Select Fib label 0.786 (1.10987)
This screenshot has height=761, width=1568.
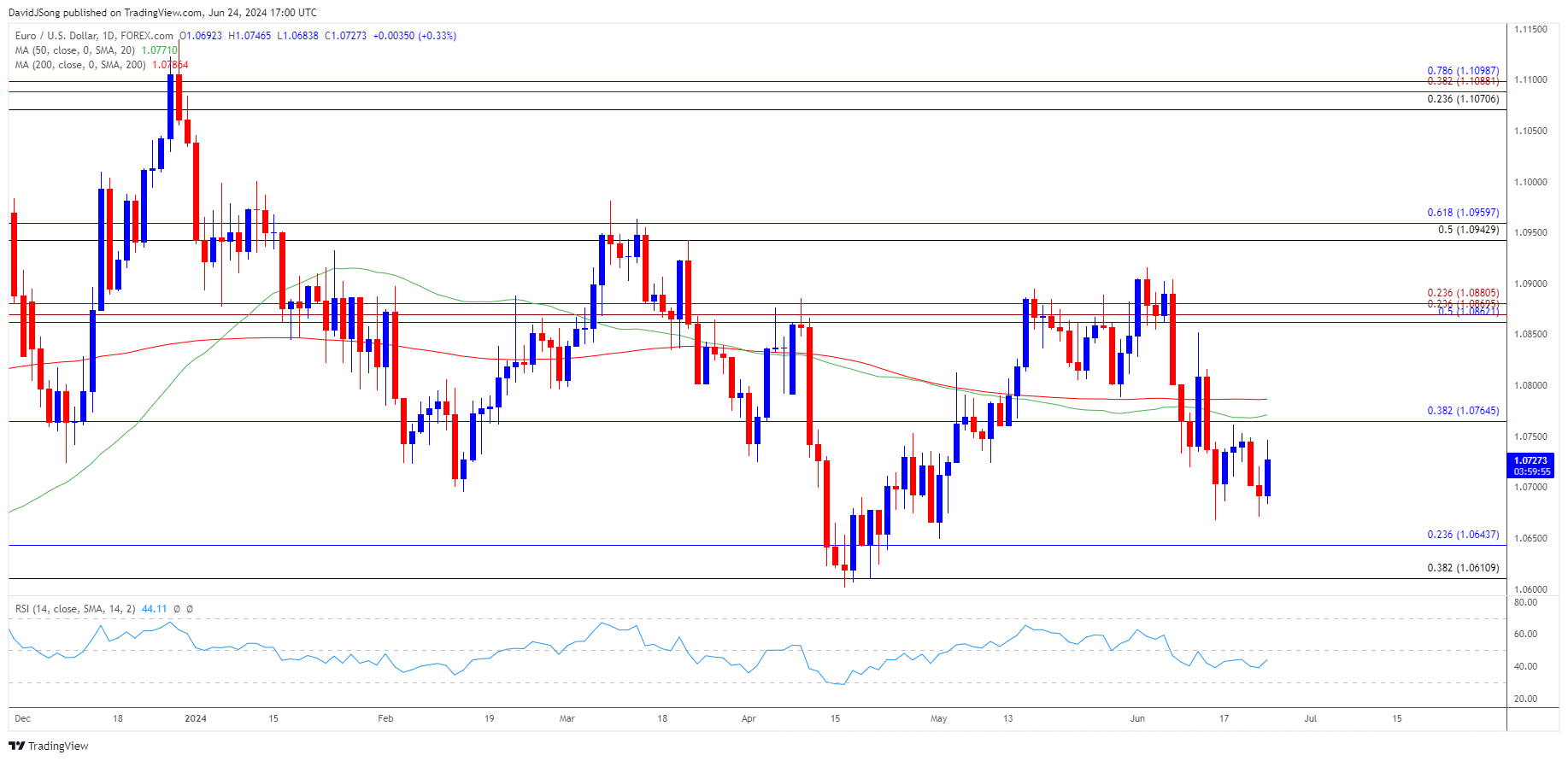(1463, 72)
